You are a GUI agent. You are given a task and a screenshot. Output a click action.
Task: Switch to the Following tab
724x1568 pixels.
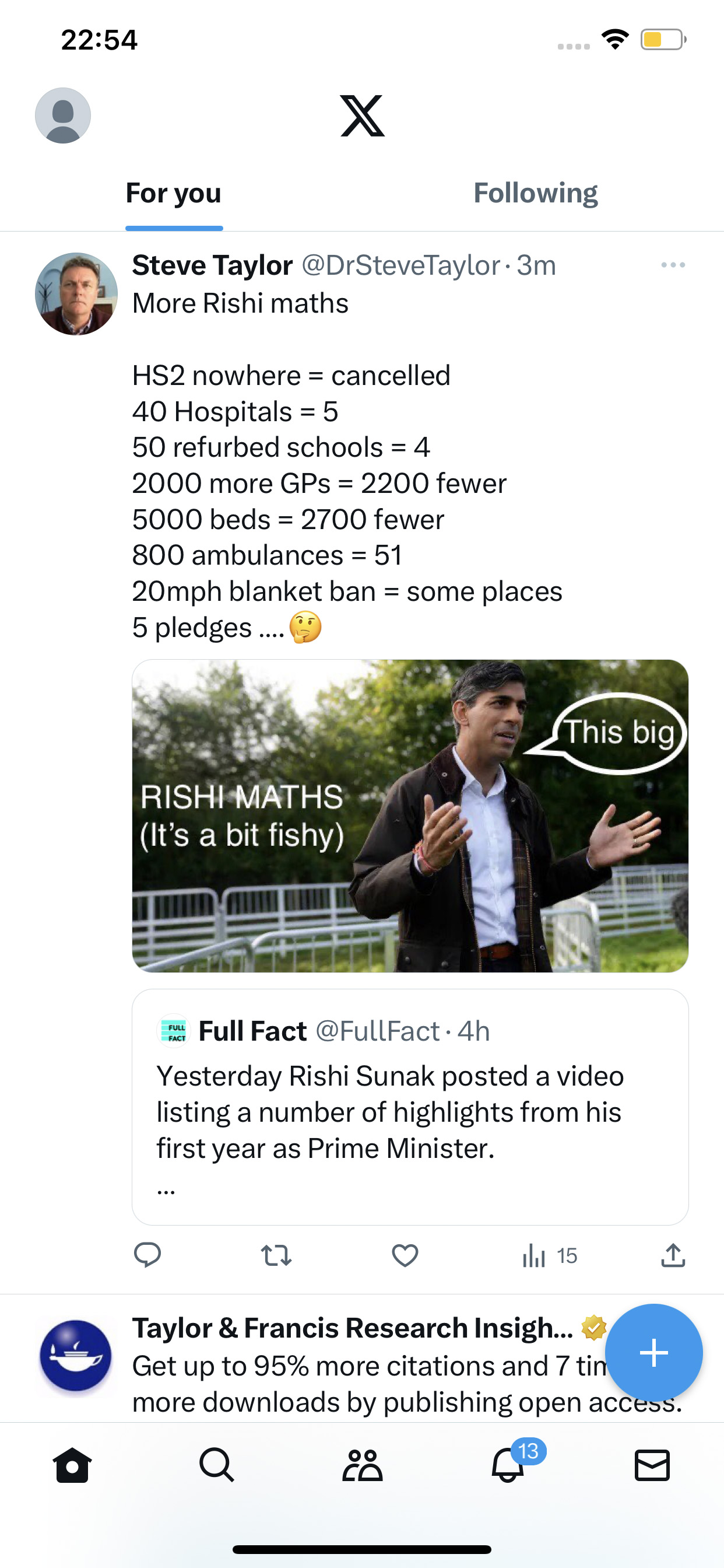pos(535,194)
